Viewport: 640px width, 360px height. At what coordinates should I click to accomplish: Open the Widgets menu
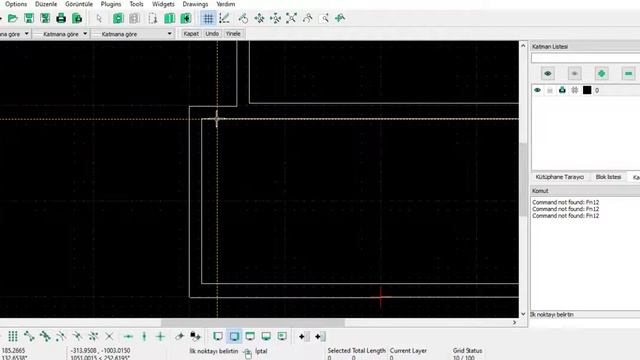coord(163,4)
